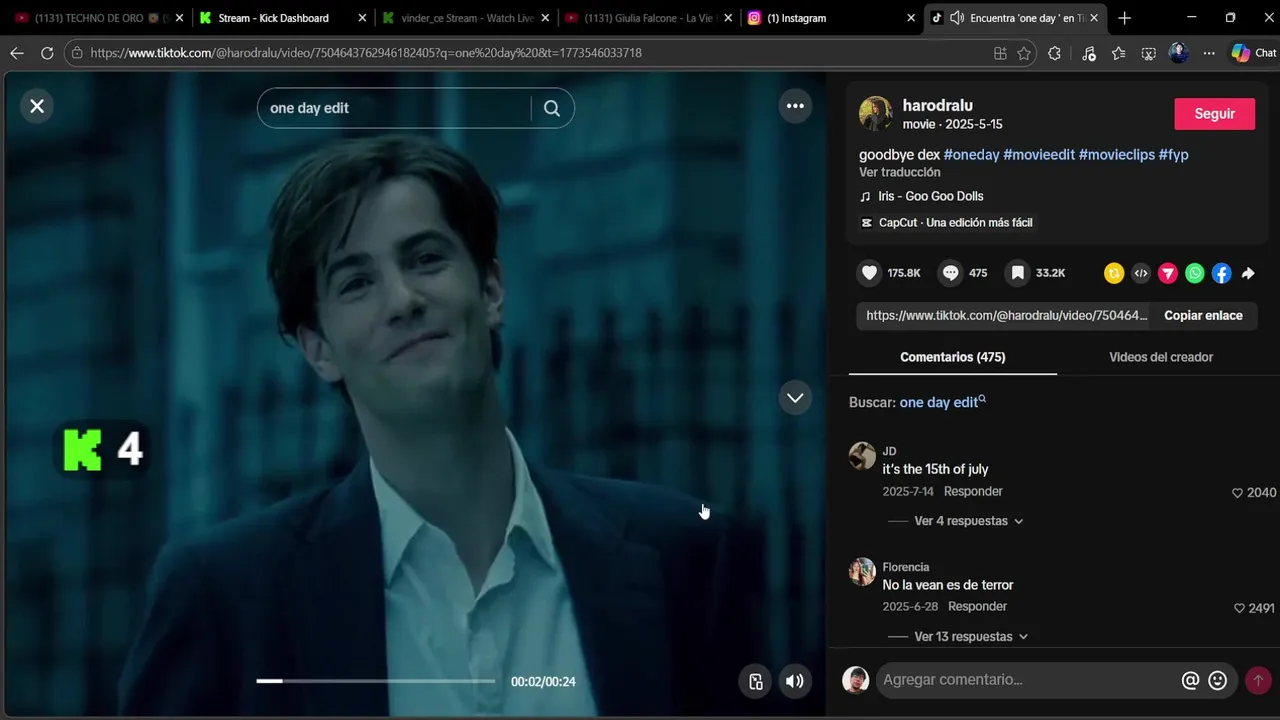Save video with bookmark icon
1280x720 pixels.
point(1017,273)
